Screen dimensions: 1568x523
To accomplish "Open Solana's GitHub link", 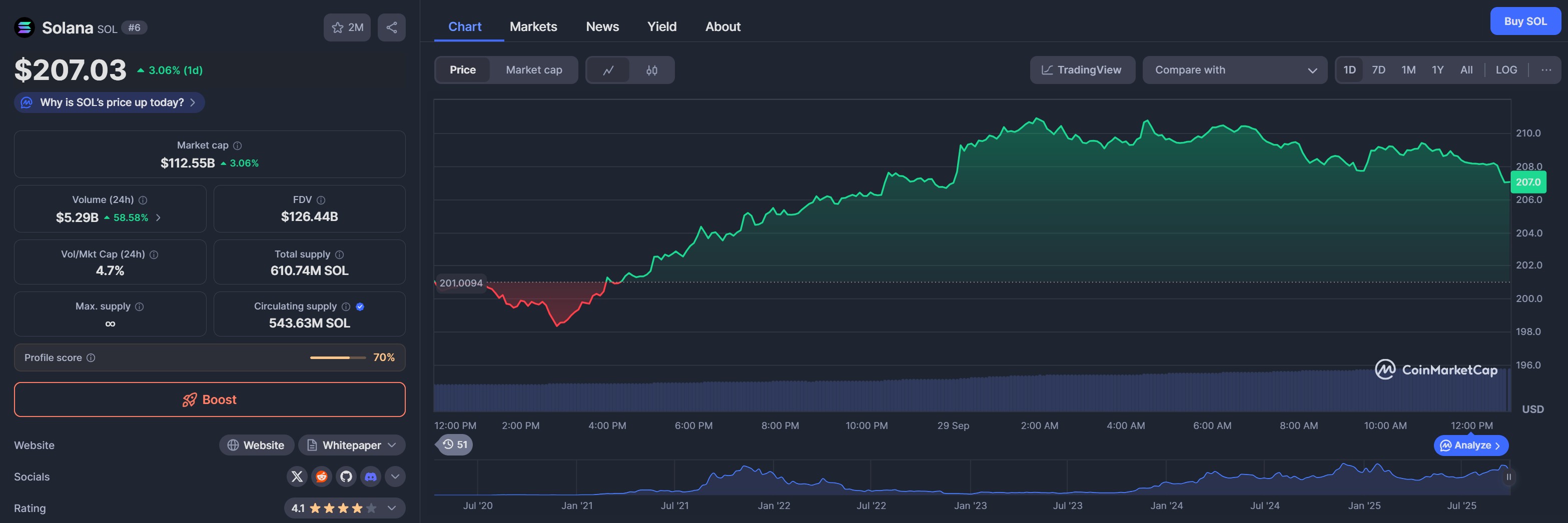I will 346,476.
